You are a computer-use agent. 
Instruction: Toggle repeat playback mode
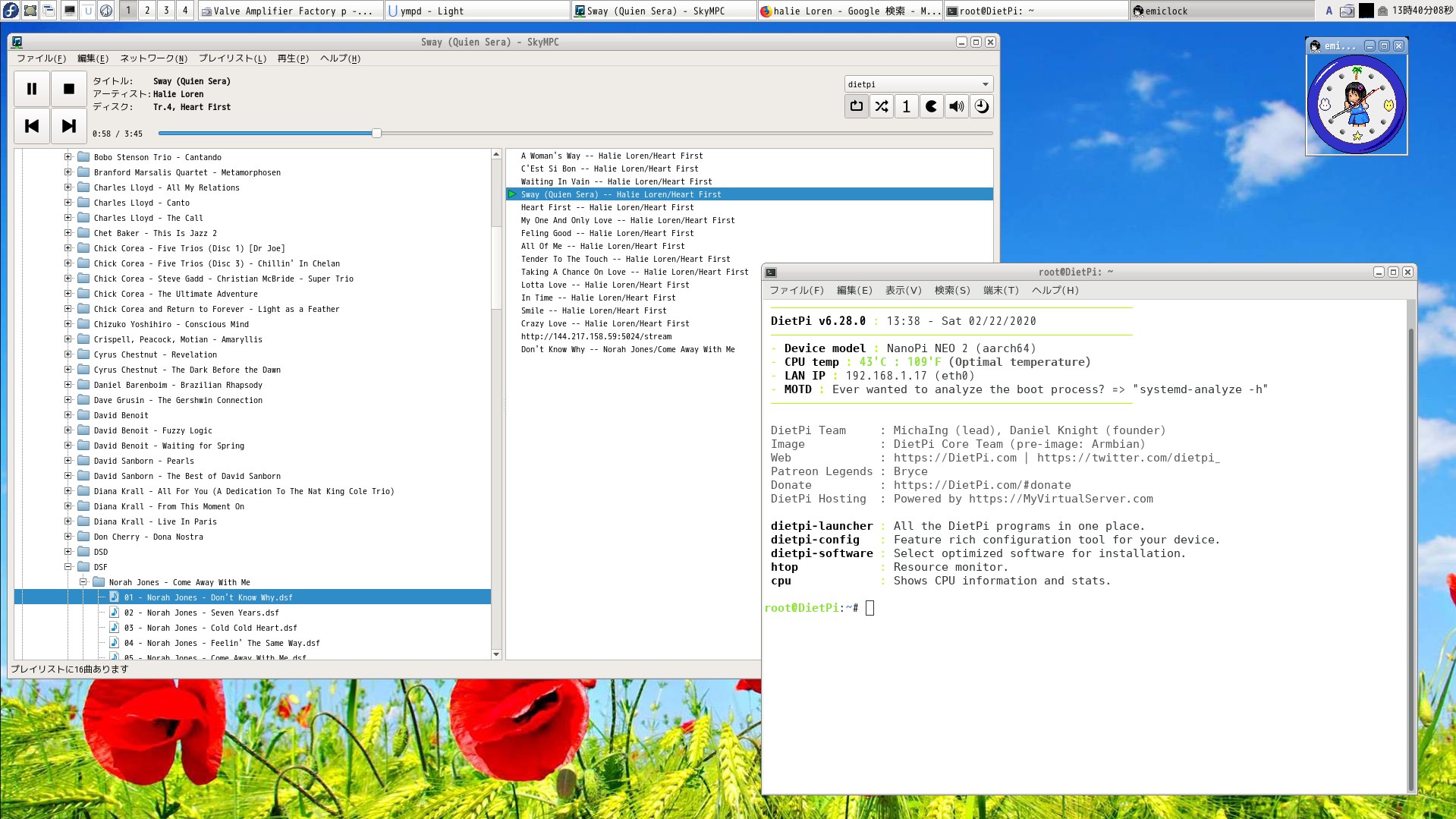856,106
